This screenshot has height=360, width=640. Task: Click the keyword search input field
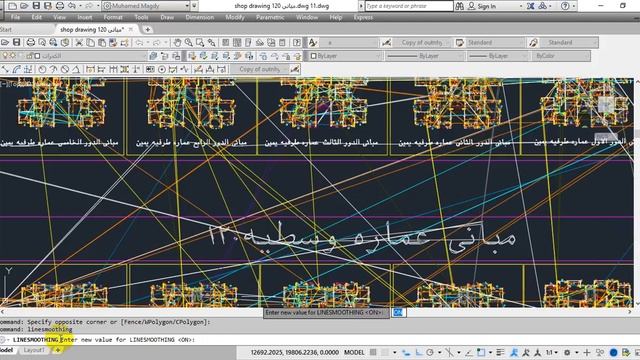[x=409, y=6]
